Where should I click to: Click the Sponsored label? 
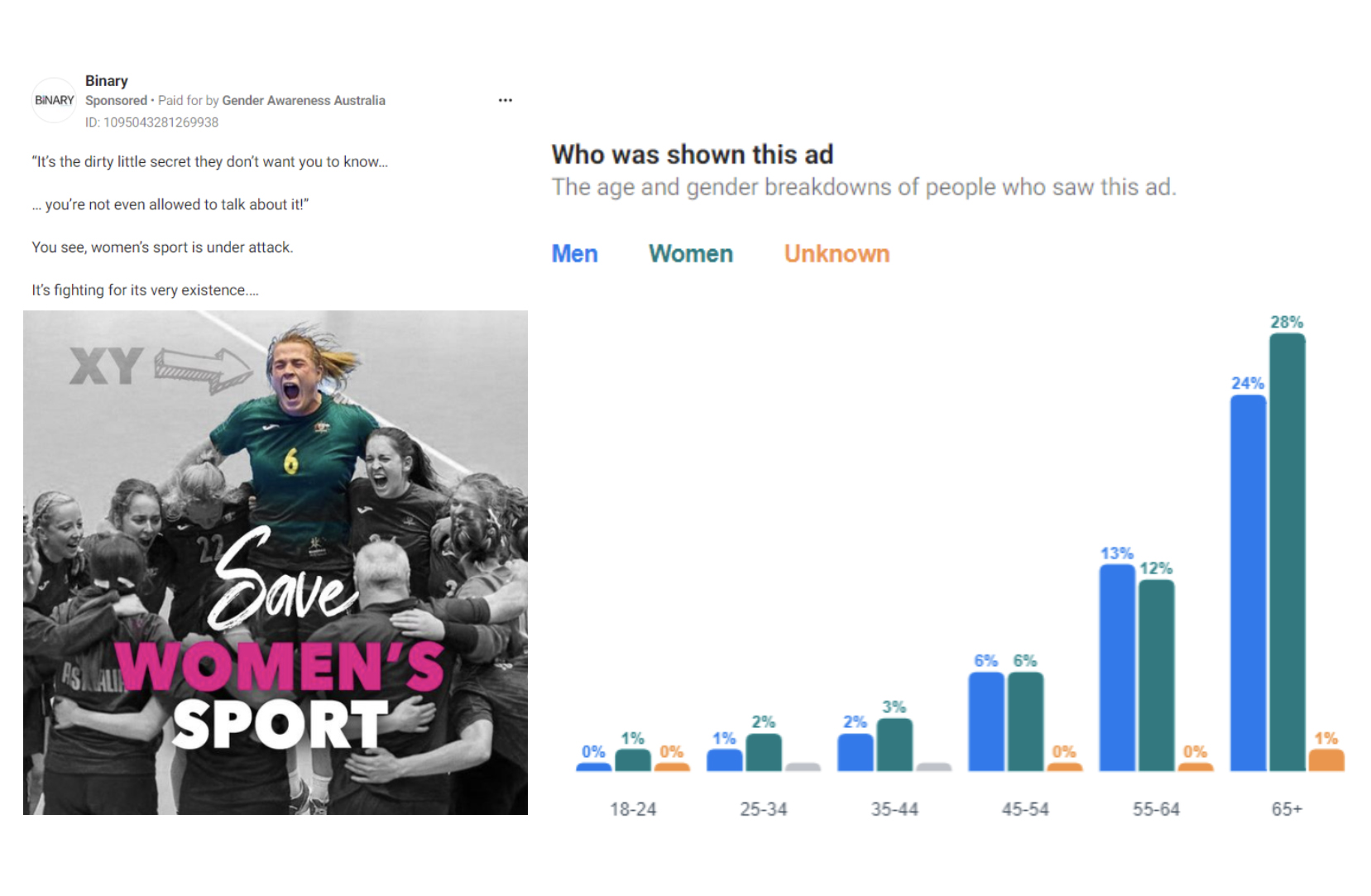116,100
